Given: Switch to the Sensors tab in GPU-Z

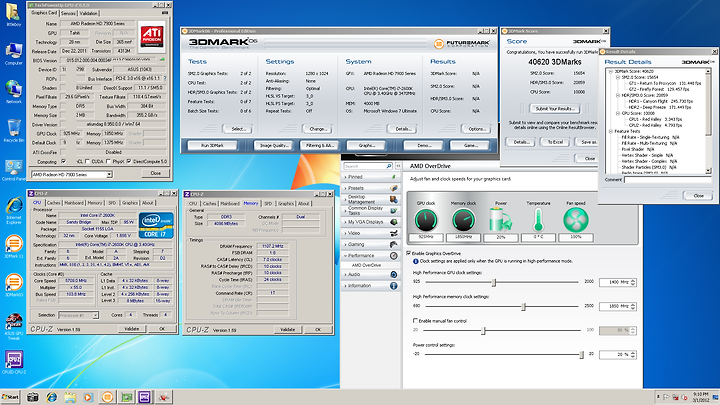Looking at the screenshot, I should click(68, 13).
